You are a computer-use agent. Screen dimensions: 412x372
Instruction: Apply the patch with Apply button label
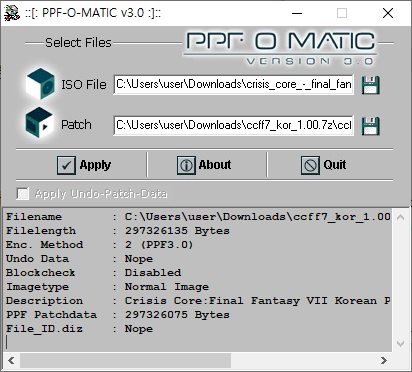coord(95,165)
